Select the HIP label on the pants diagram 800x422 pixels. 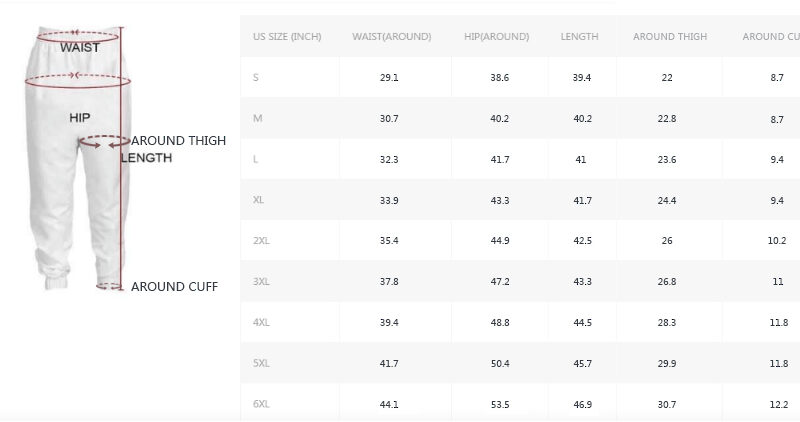click(x=80, y=118)
